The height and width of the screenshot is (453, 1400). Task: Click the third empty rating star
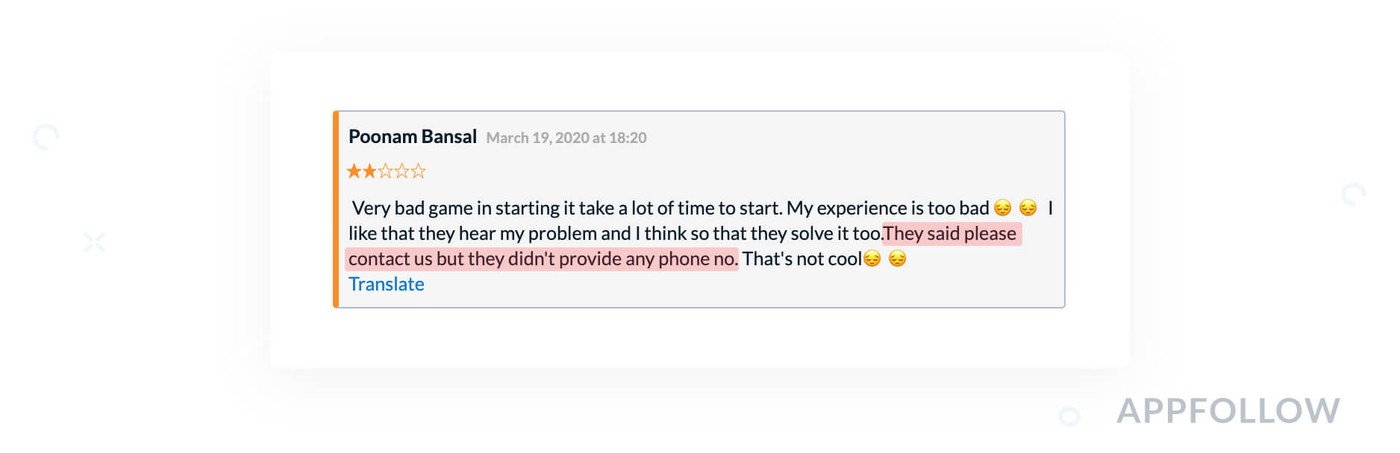[386, 171]
